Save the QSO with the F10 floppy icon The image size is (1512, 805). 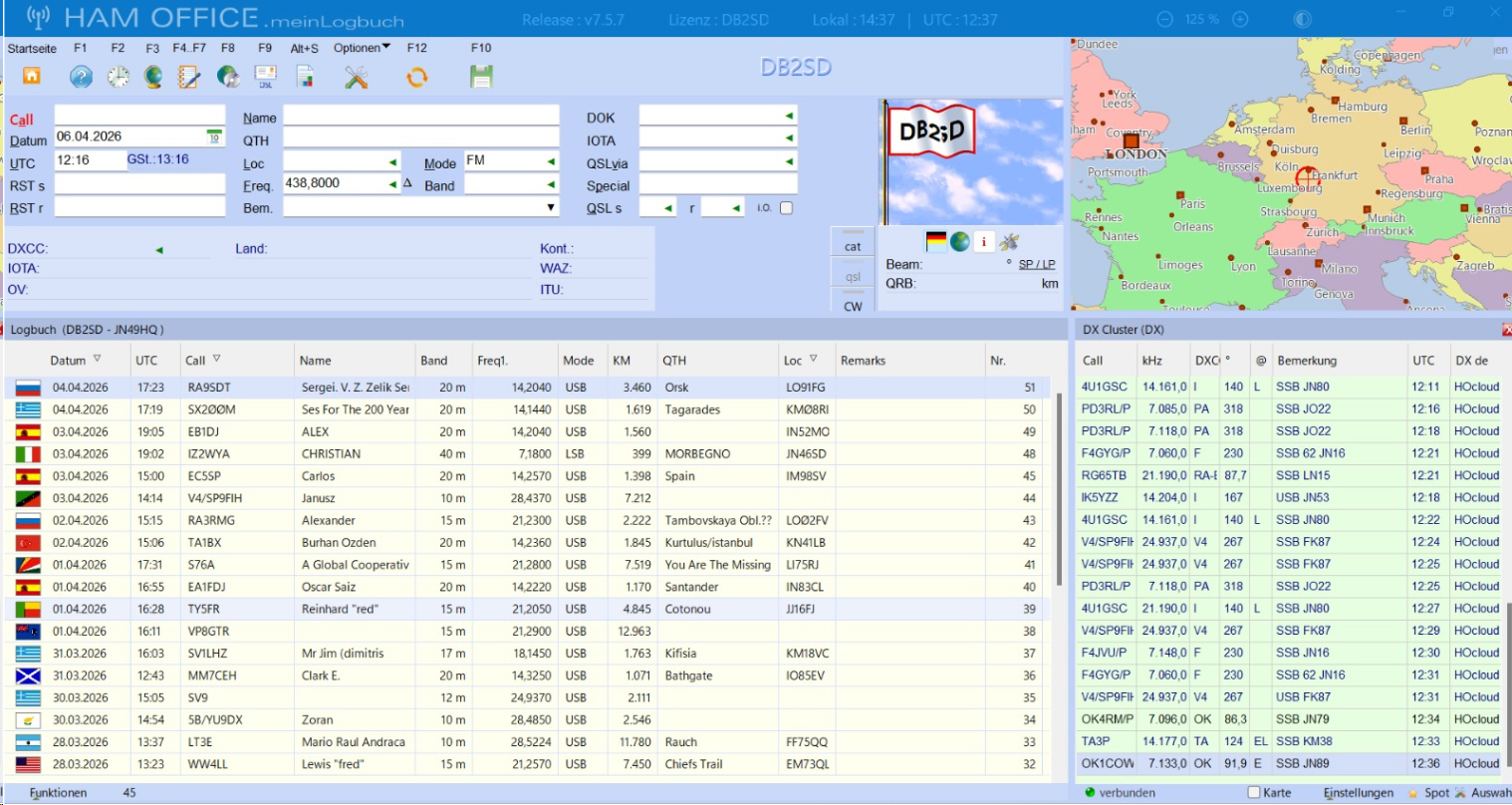481,77
